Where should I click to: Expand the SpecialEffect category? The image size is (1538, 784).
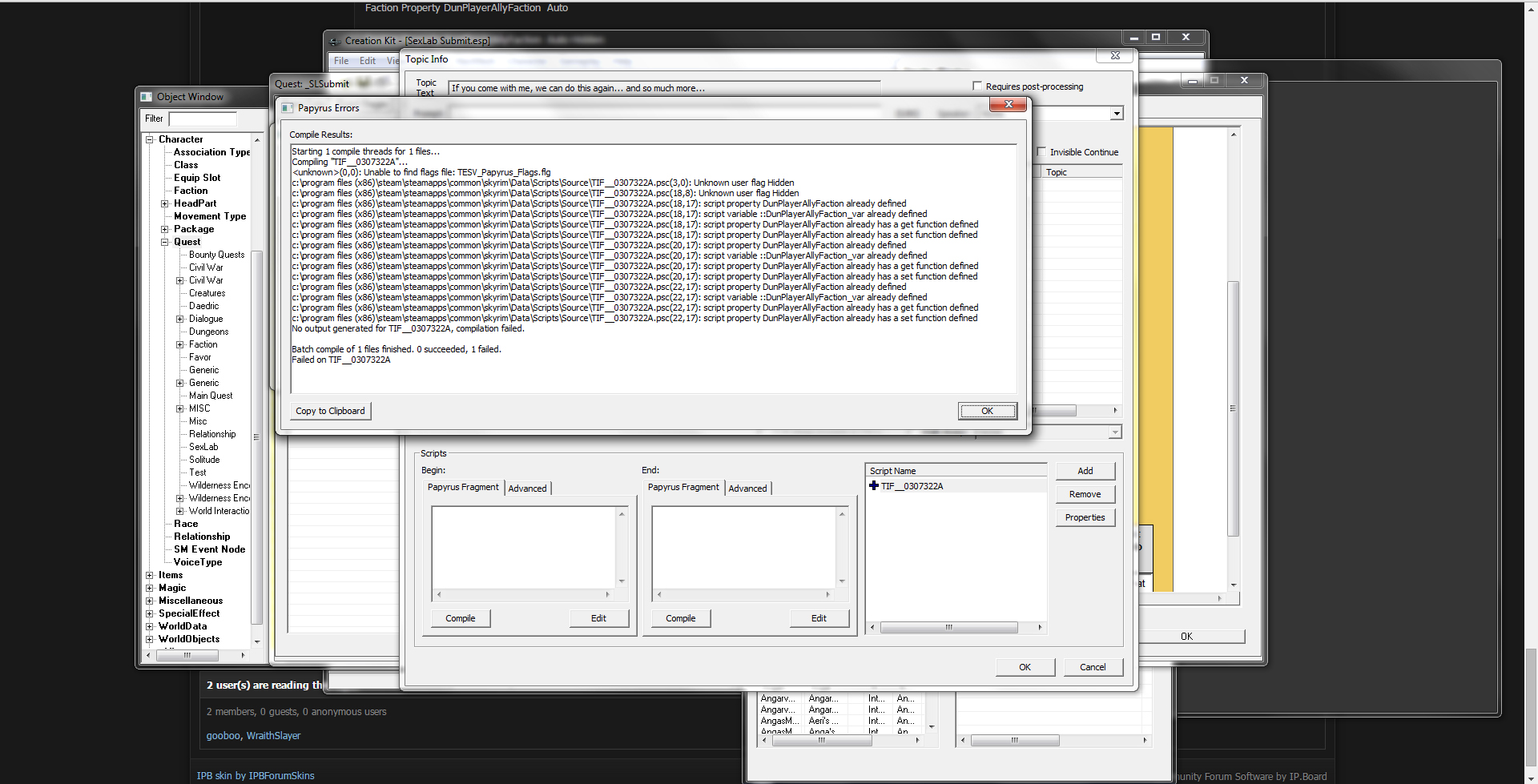150,613
